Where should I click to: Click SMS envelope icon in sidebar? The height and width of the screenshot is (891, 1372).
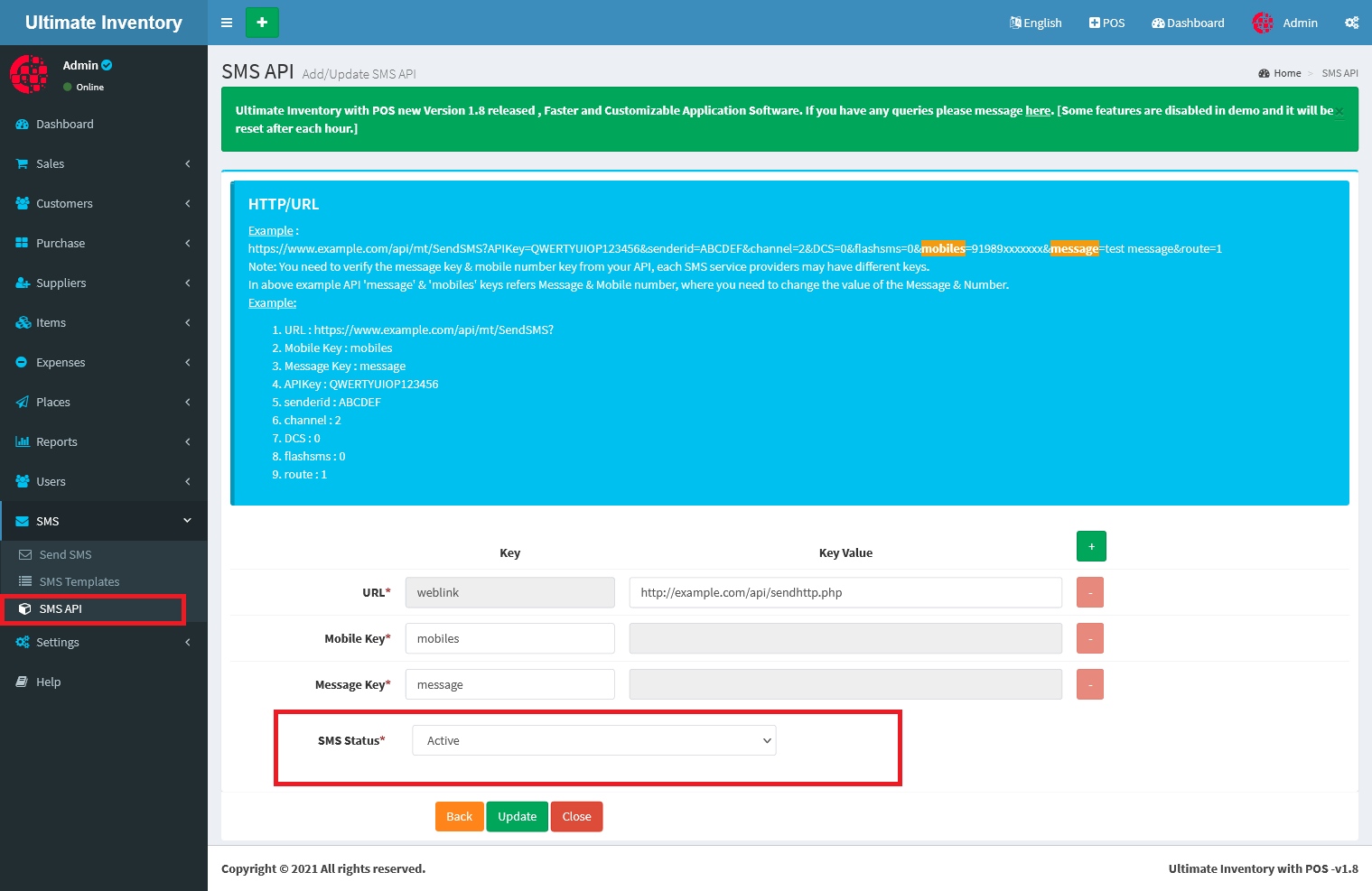(23, 522)
